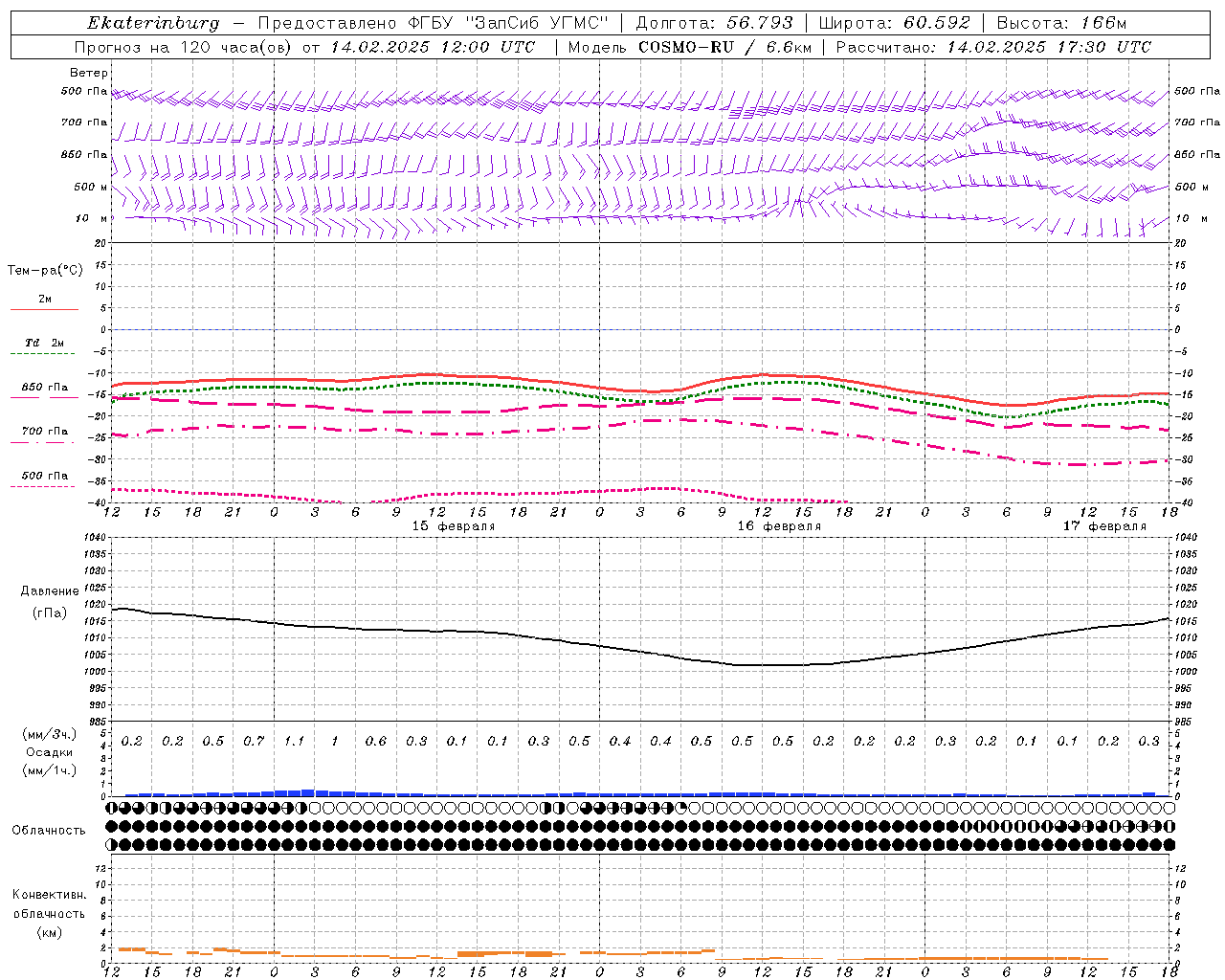Click the Широта: 60.592 value
The width and height of the screenshot is (1225, 980).
coord(894,23)
